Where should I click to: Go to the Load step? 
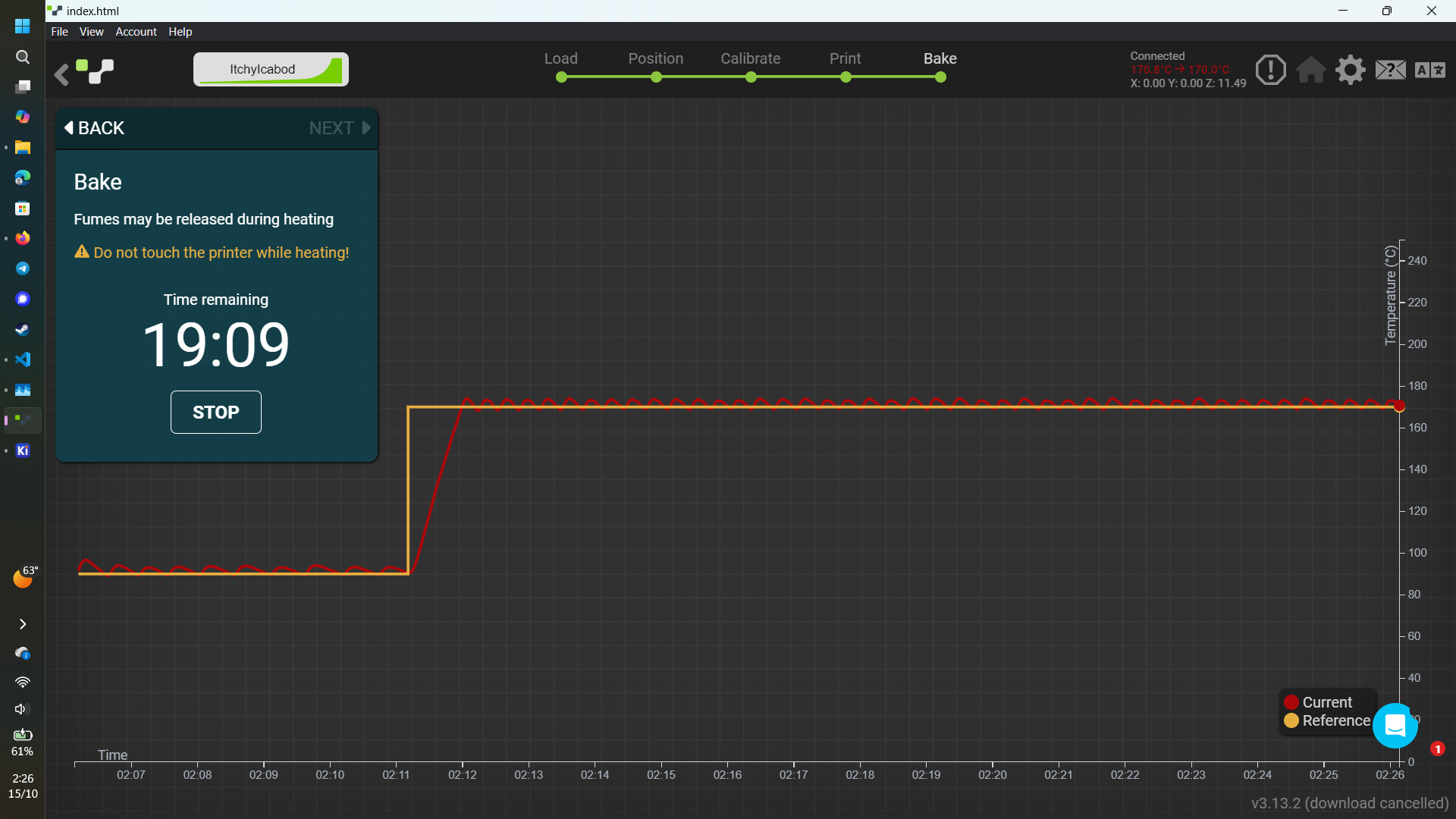click(x=561, y=66)
